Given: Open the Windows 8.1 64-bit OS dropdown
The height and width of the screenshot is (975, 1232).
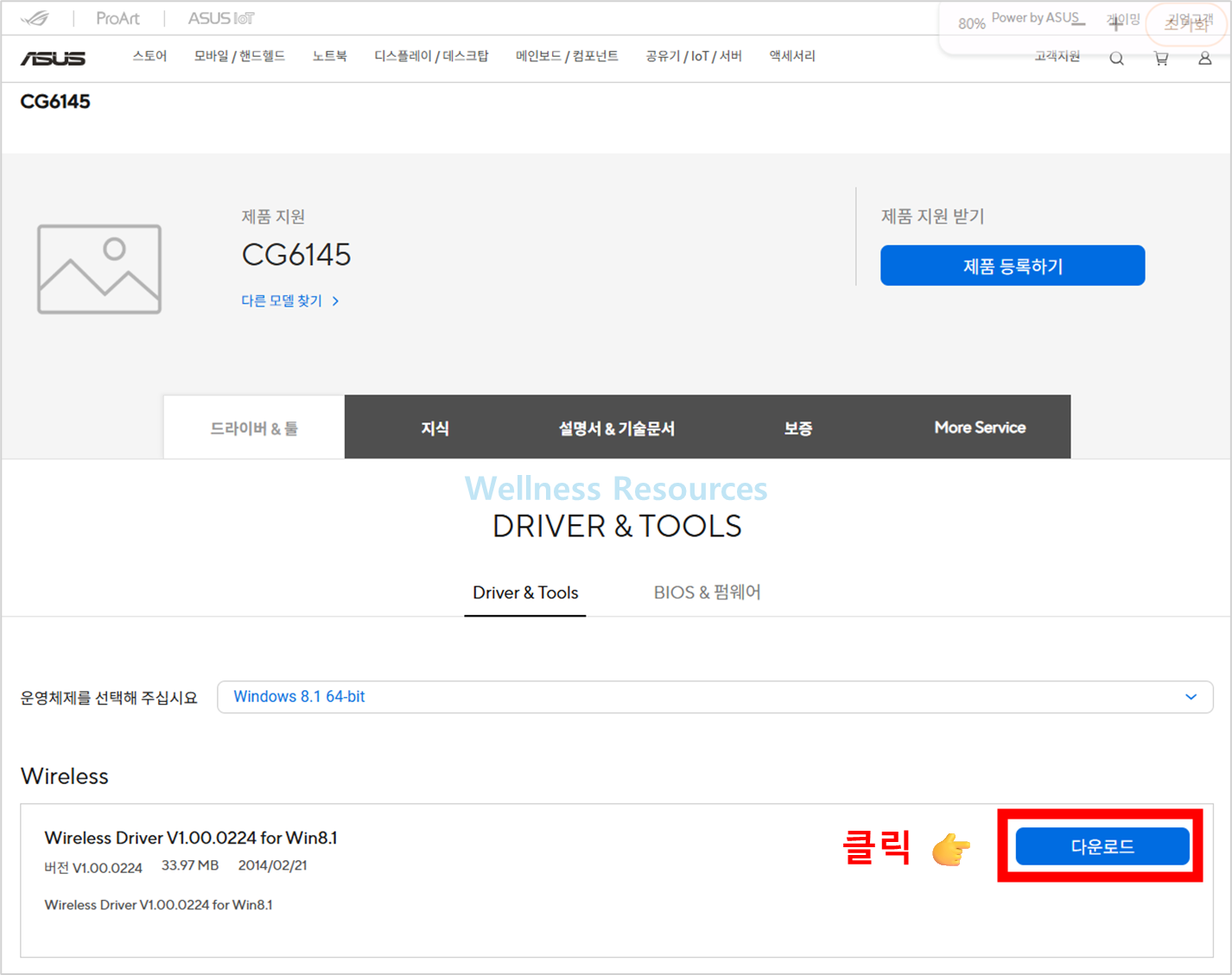Looking at the screenshot, I should point(715,697).
